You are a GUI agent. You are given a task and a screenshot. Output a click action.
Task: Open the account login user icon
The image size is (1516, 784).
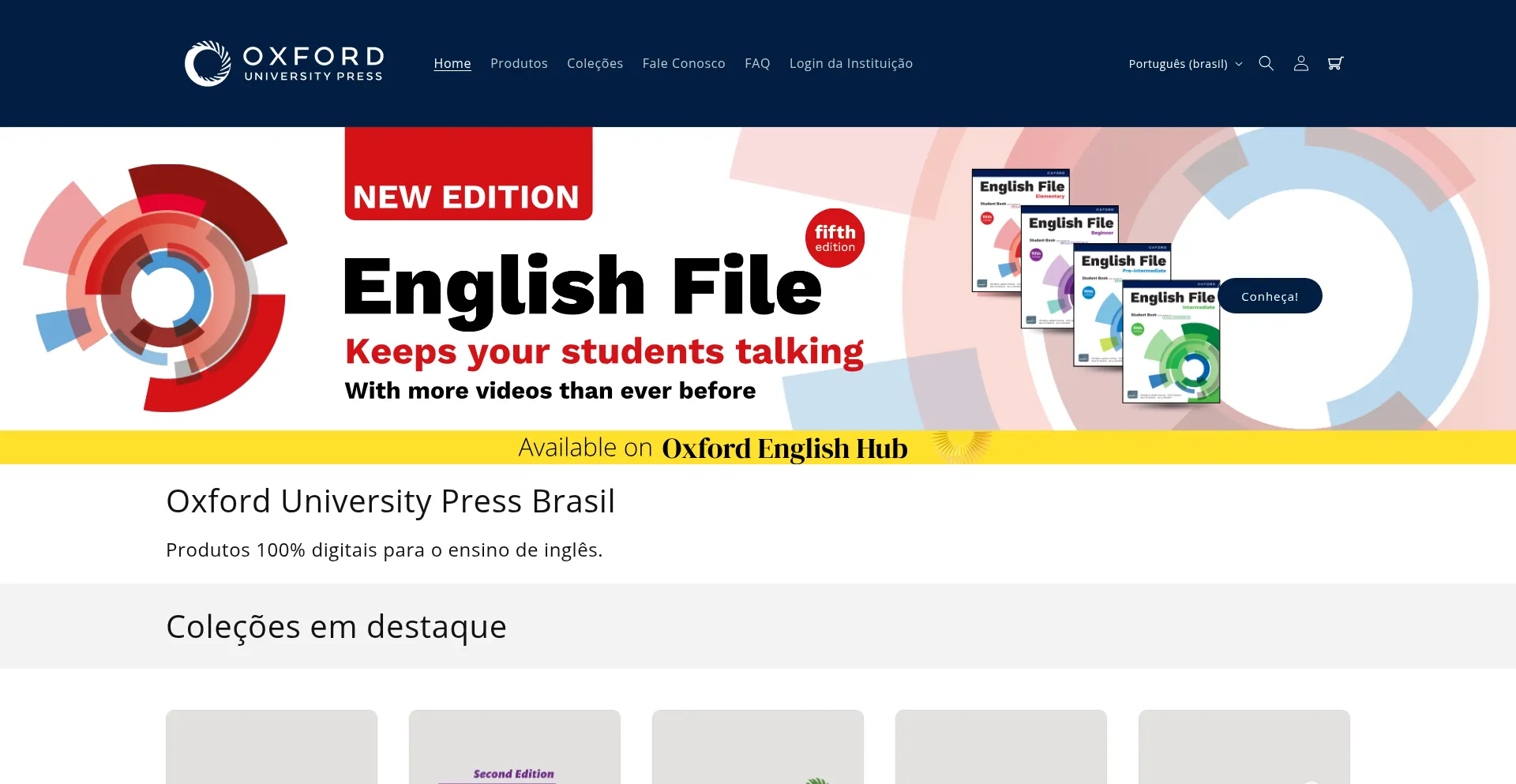(x=1300, y=63)
